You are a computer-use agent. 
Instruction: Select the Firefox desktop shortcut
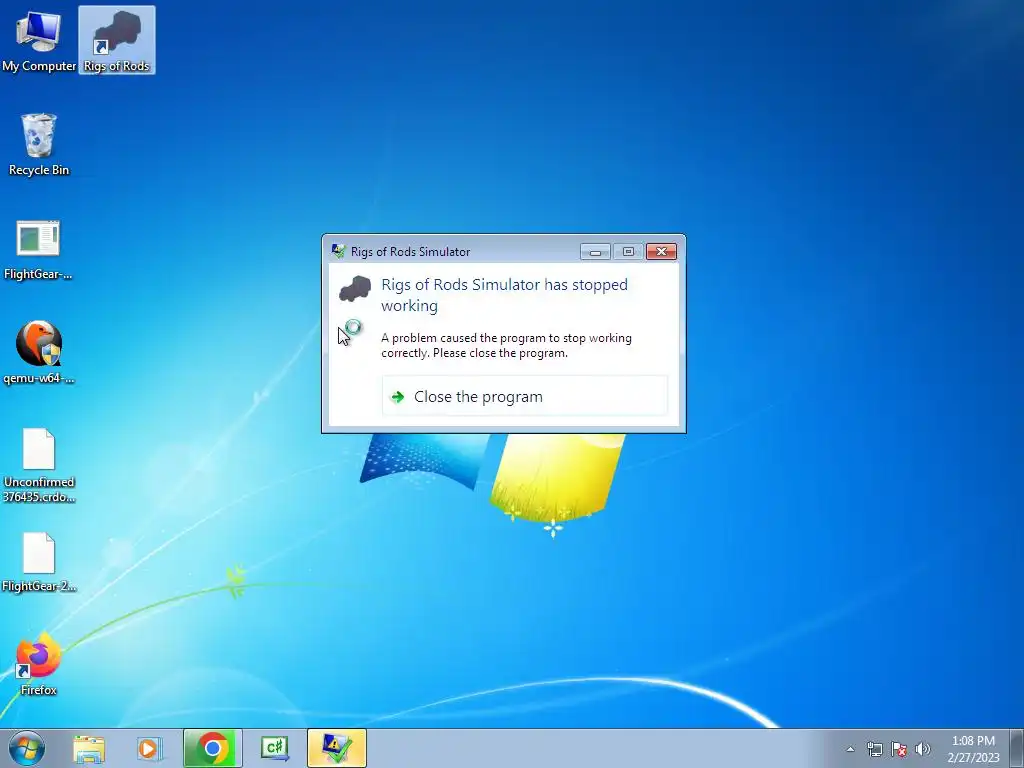pos(39,664)
